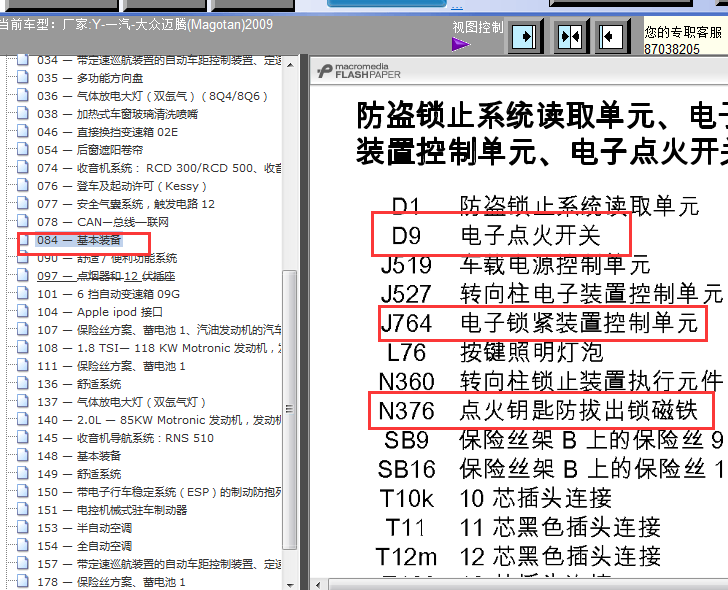The image size is (728, 590).
Task: Select 054 后窗遮阳卷帘 entry
Action: click(x=90, y=150)
